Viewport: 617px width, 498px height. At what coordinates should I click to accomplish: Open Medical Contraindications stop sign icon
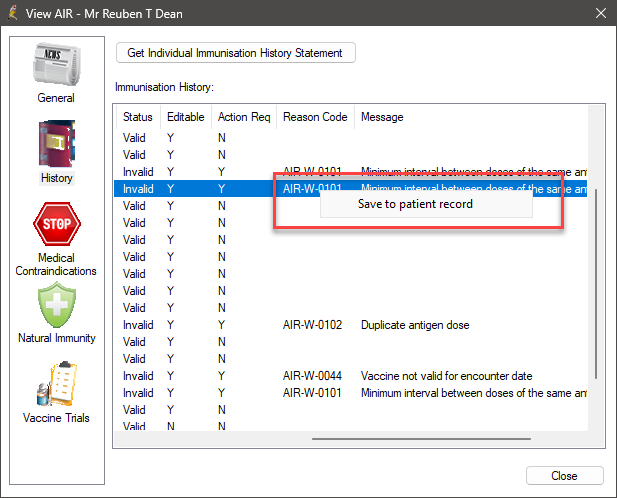[56, 224]
